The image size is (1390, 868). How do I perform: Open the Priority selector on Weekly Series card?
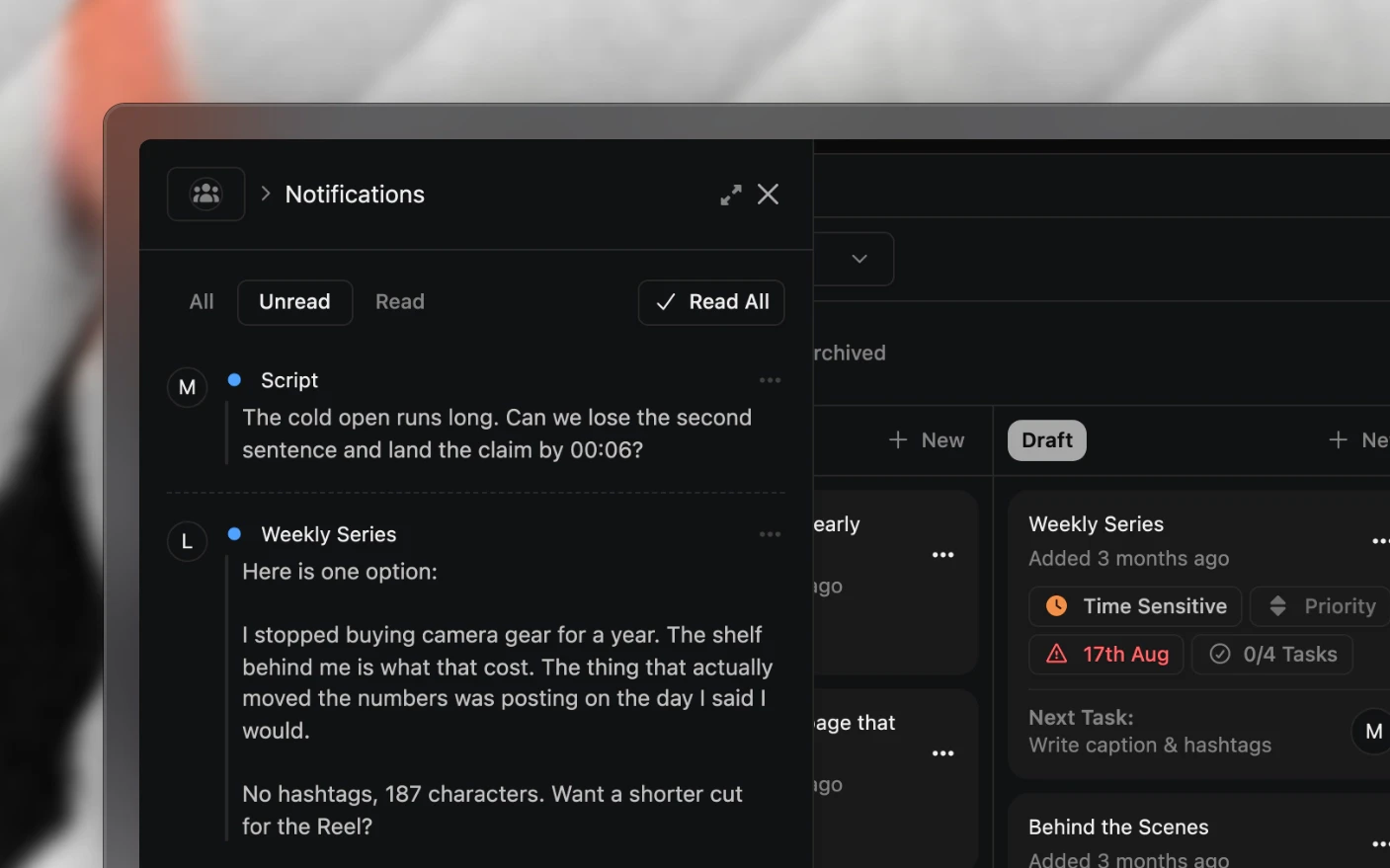[1321, 606]
